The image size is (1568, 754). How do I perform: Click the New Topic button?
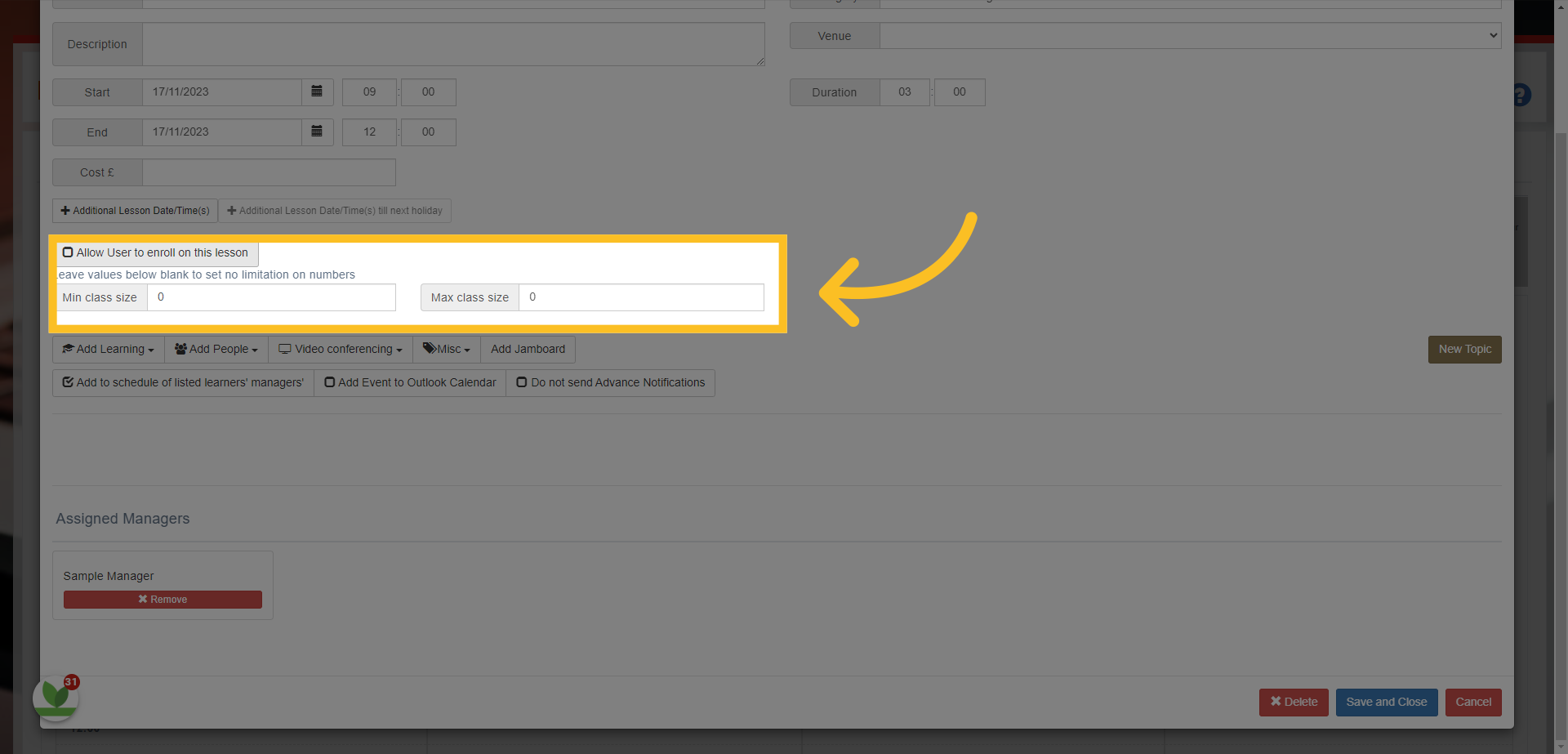[x=1464, y=349]
